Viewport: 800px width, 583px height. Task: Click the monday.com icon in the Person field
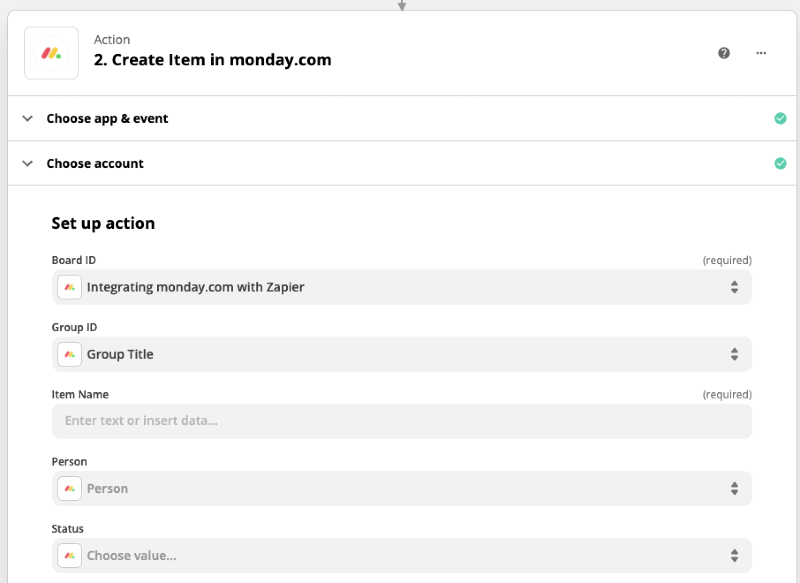pyautogui.click(x=69, y=489)
